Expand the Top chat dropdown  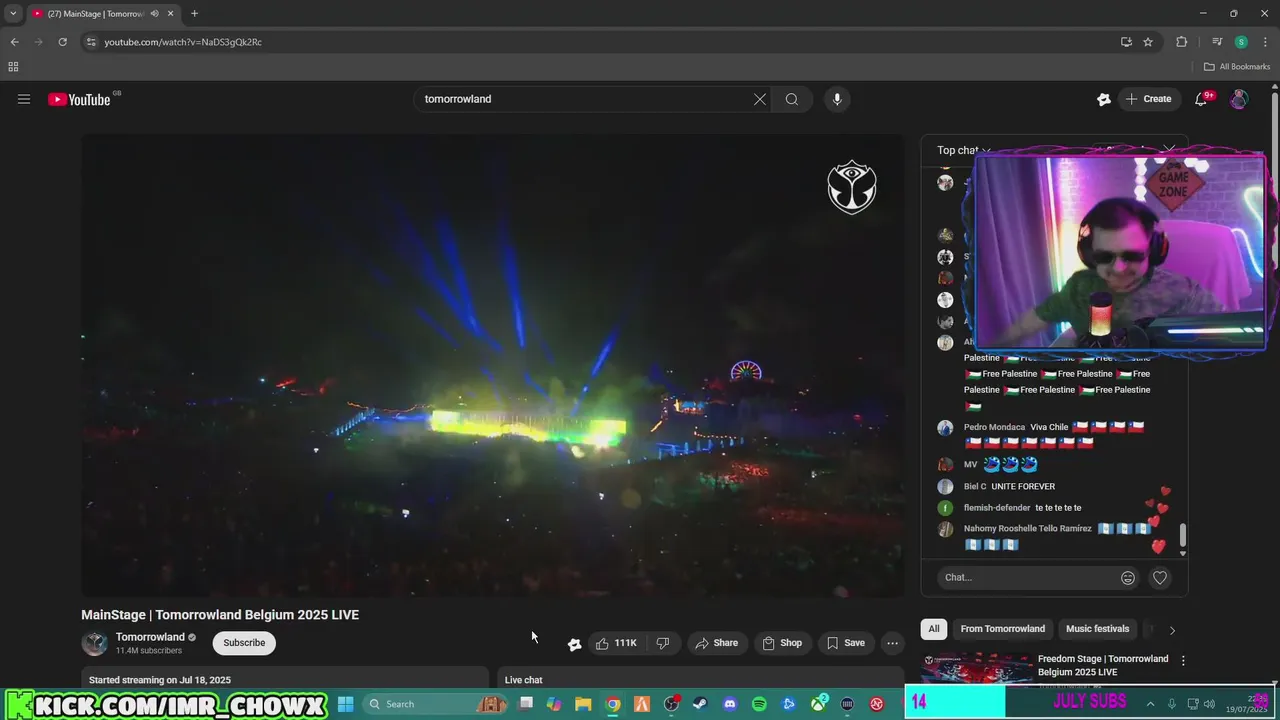click(x=964, y=150)
